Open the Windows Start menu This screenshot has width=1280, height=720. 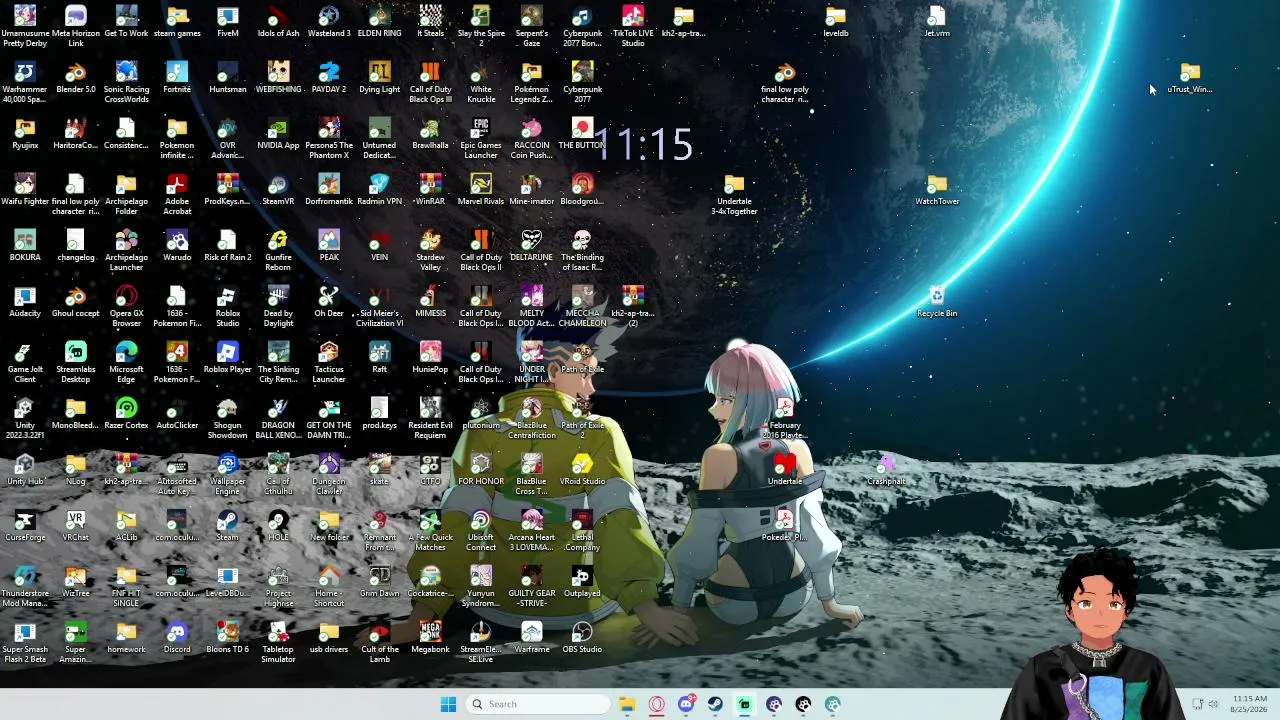pos(448,704)
